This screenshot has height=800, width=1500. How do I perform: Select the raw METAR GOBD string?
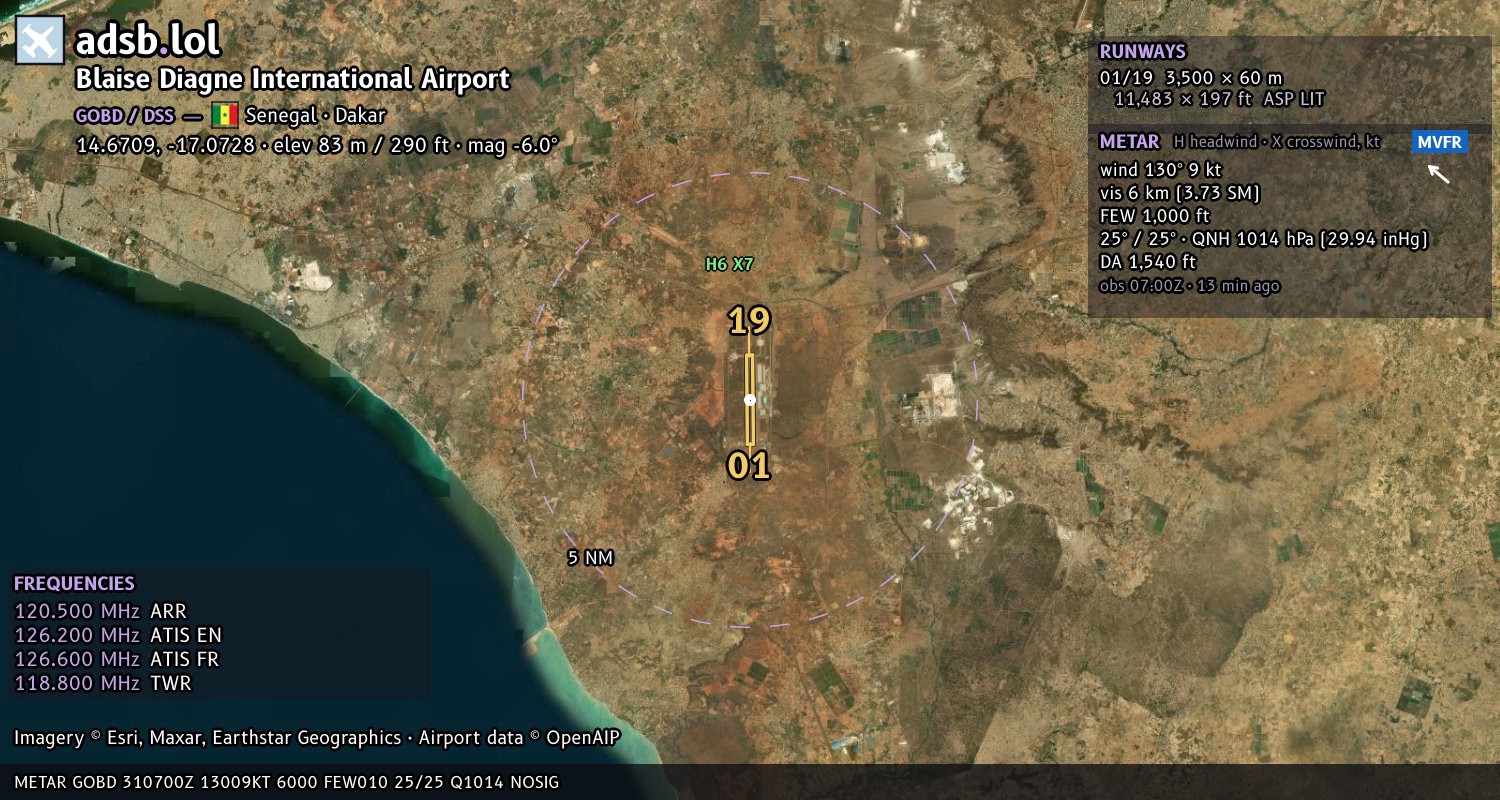(x=287, y=782)
